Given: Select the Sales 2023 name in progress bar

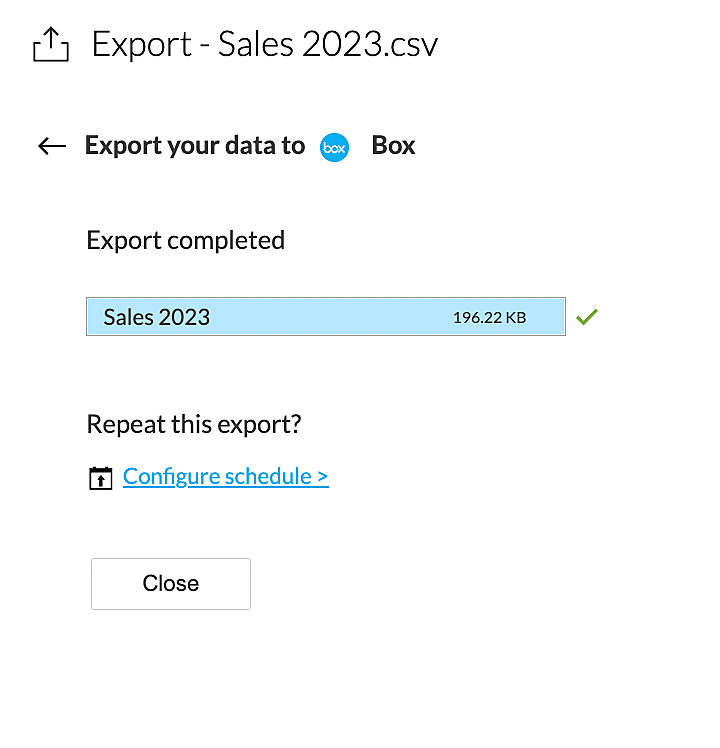Looking at the screenshot, I should click(x=157, y=317).
